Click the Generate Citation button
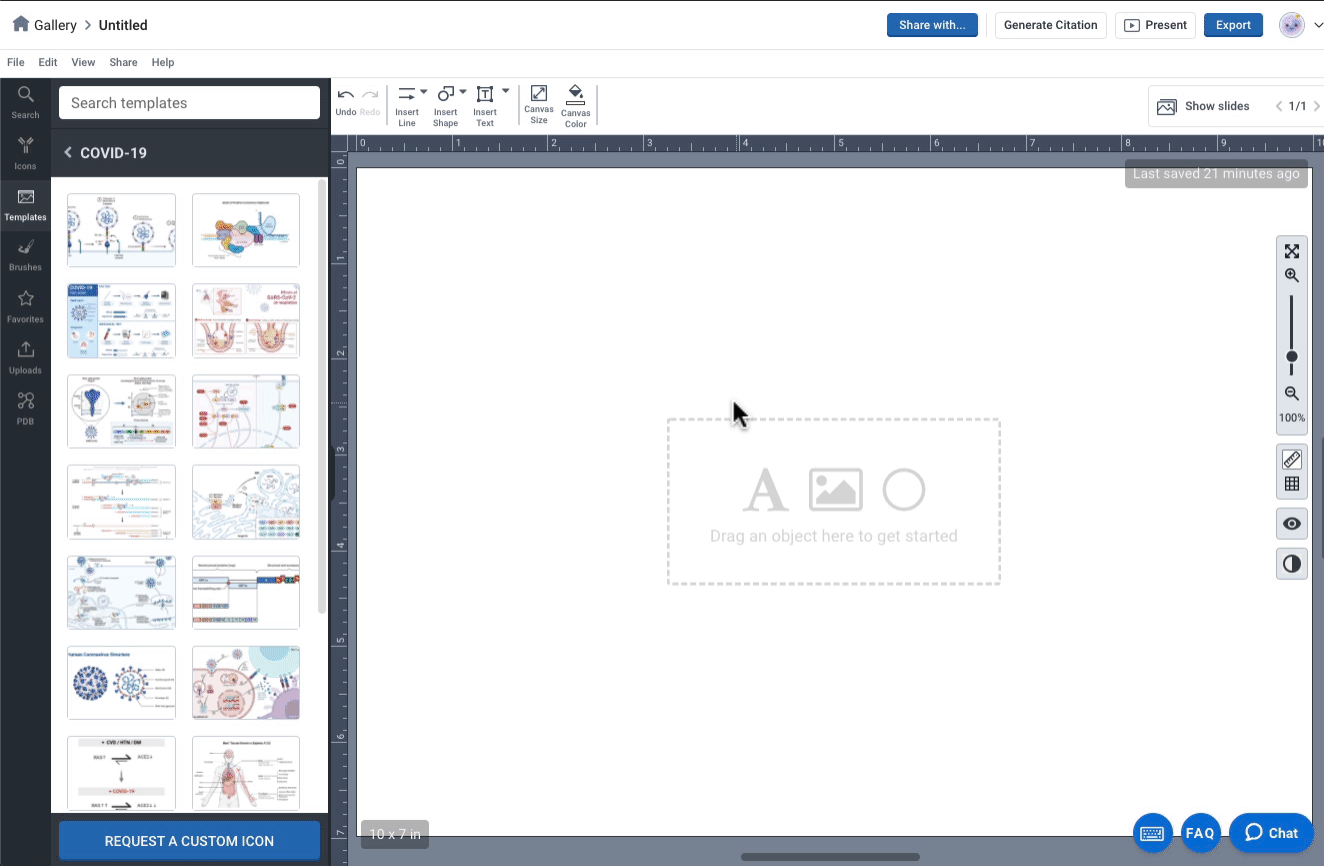This screenshot has width=1324, height=866. [1050, 25]
